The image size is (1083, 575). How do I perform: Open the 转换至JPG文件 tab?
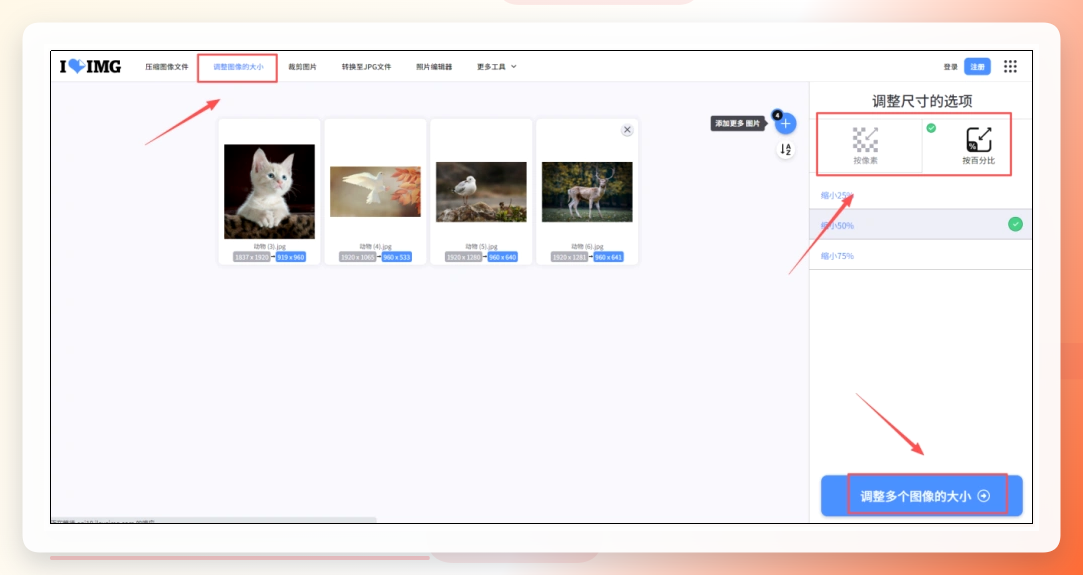(x=366, y=67)
